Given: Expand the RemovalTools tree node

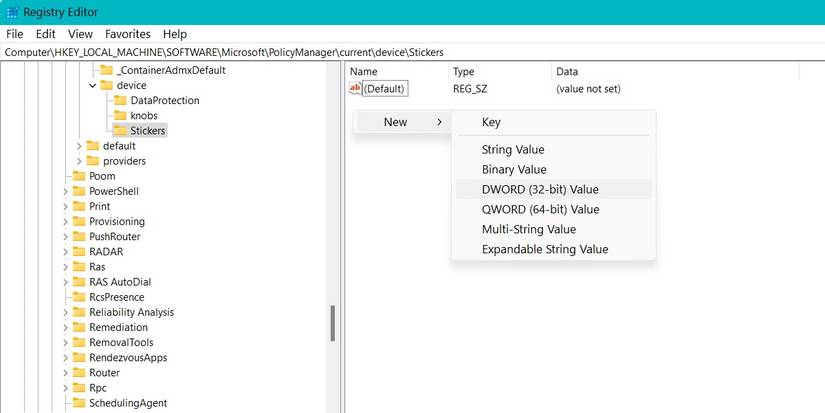Looking at the screenshot, I should pos(65,343).
